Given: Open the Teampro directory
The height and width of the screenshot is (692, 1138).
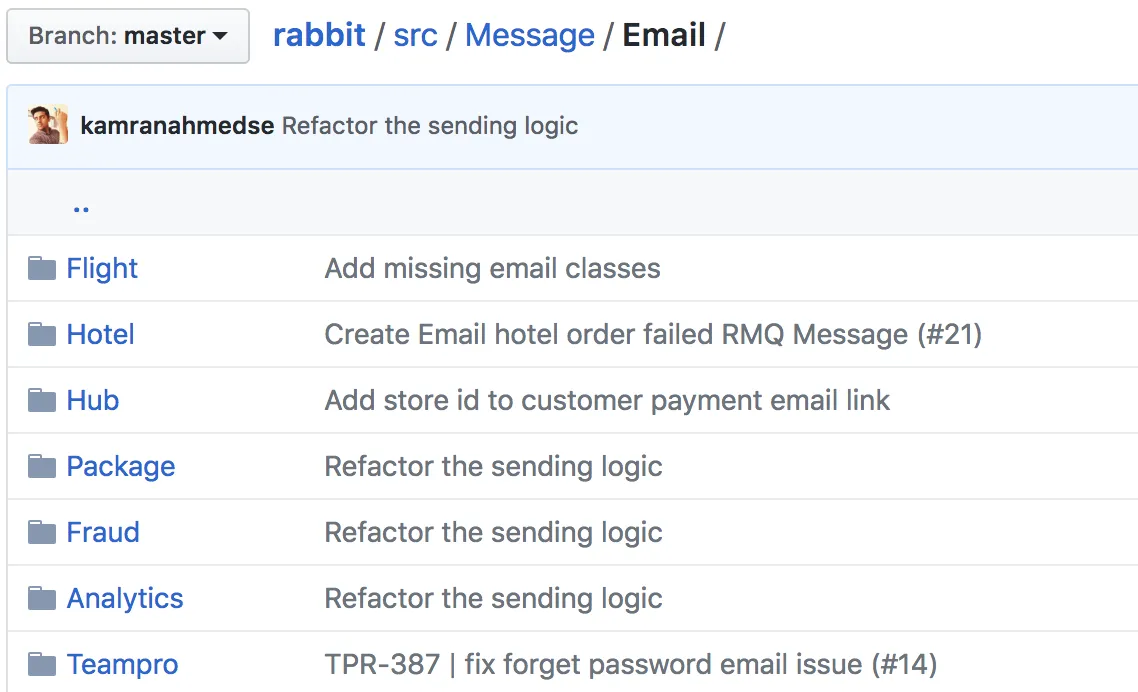Looking at the screenshot, I should pyautogui.click(x=122, y=663).
